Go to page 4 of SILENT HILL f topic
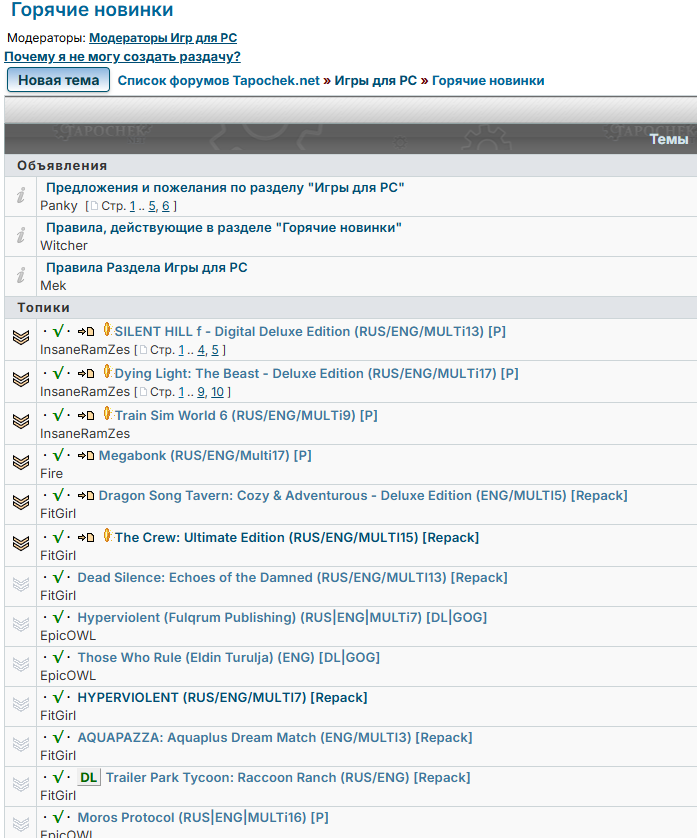The height and width of the screenshot is (838, 697). 201,351
